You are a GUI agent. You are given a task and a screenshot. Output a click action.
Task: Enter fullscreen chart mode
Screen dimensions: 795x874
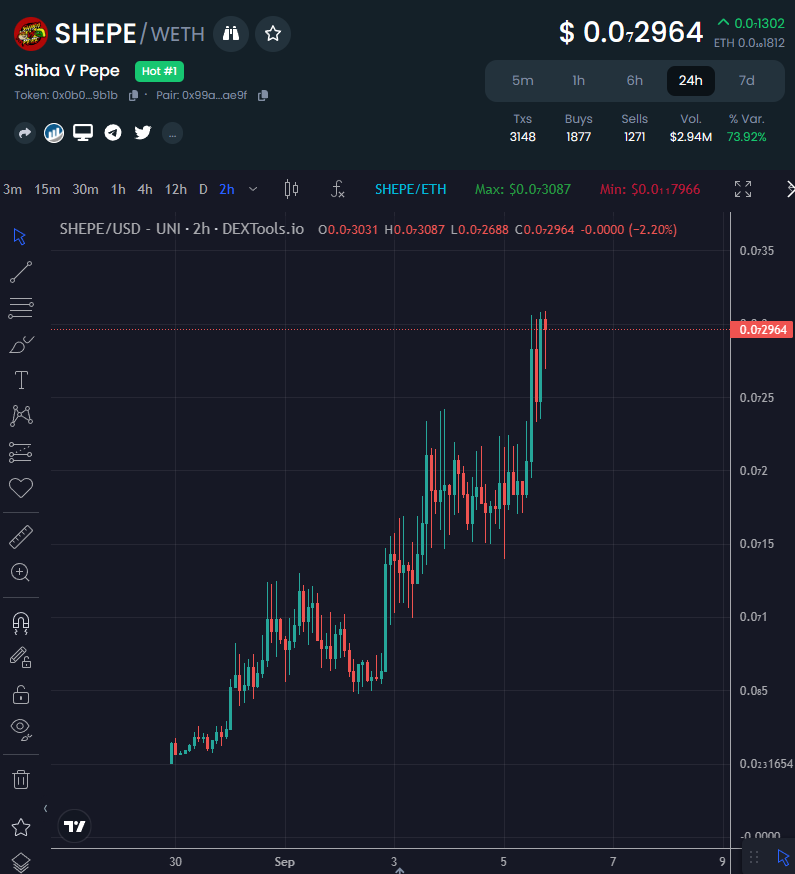pos(743,189)
